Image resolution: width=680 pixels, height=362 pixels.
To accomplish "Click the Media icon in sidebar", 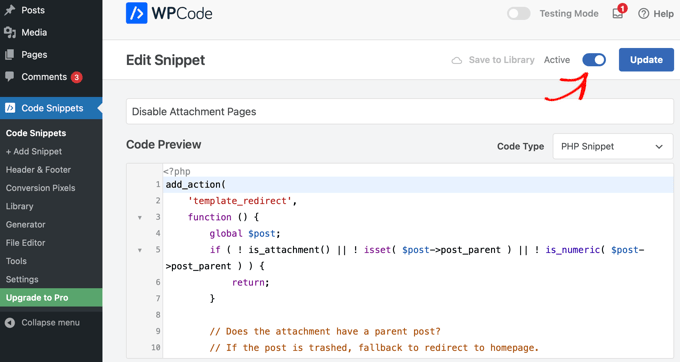I will (10, 33).
